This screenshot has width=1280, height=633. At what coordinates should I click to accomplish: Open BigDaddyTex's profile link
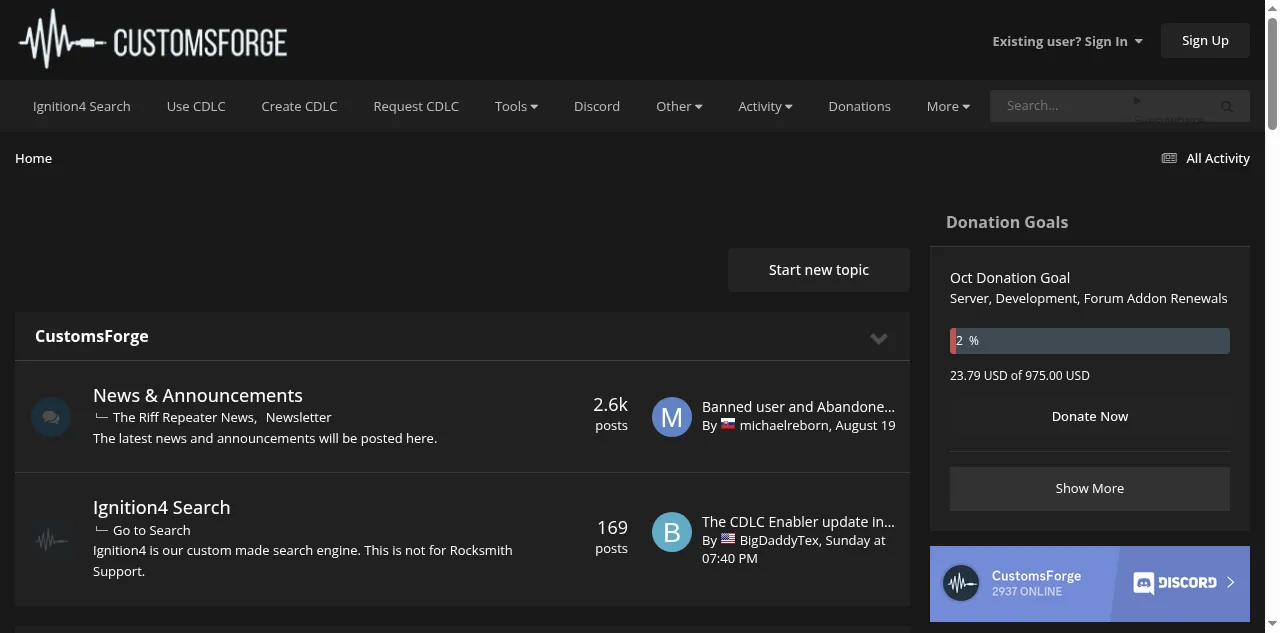(779, 540)
